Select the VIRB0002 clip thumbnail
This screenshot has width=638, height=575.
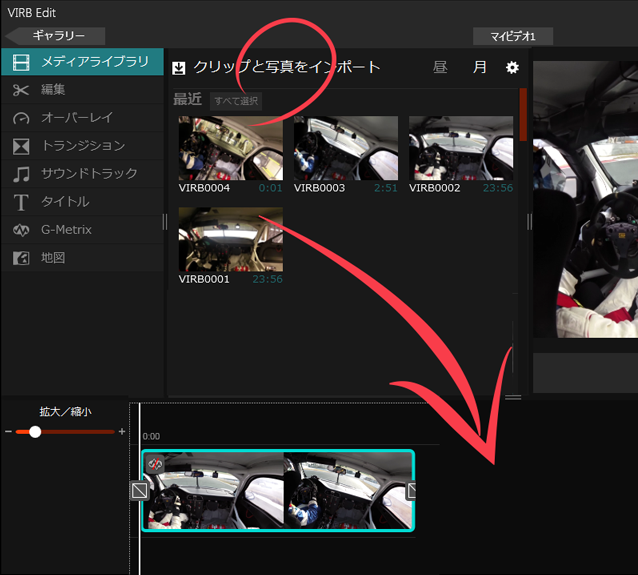(461, 148)
